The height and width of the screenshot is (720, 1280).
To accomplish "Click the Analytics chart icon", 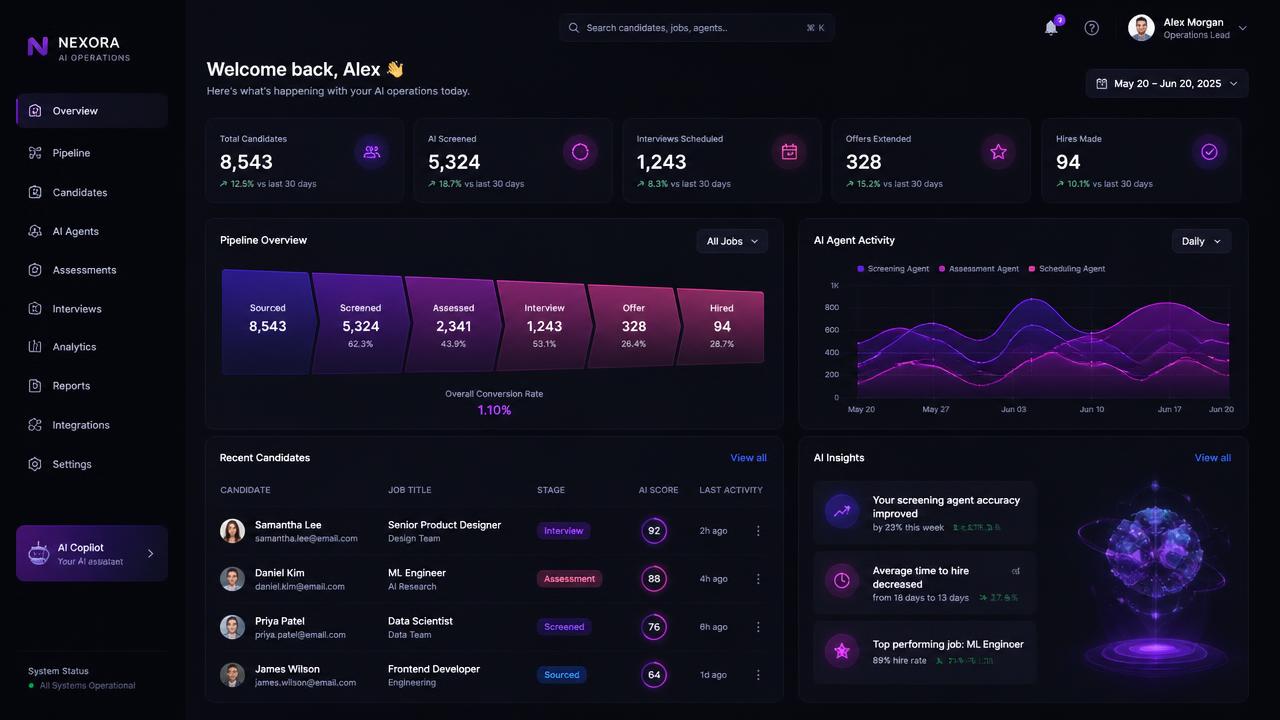I will (x=35, y=347).
